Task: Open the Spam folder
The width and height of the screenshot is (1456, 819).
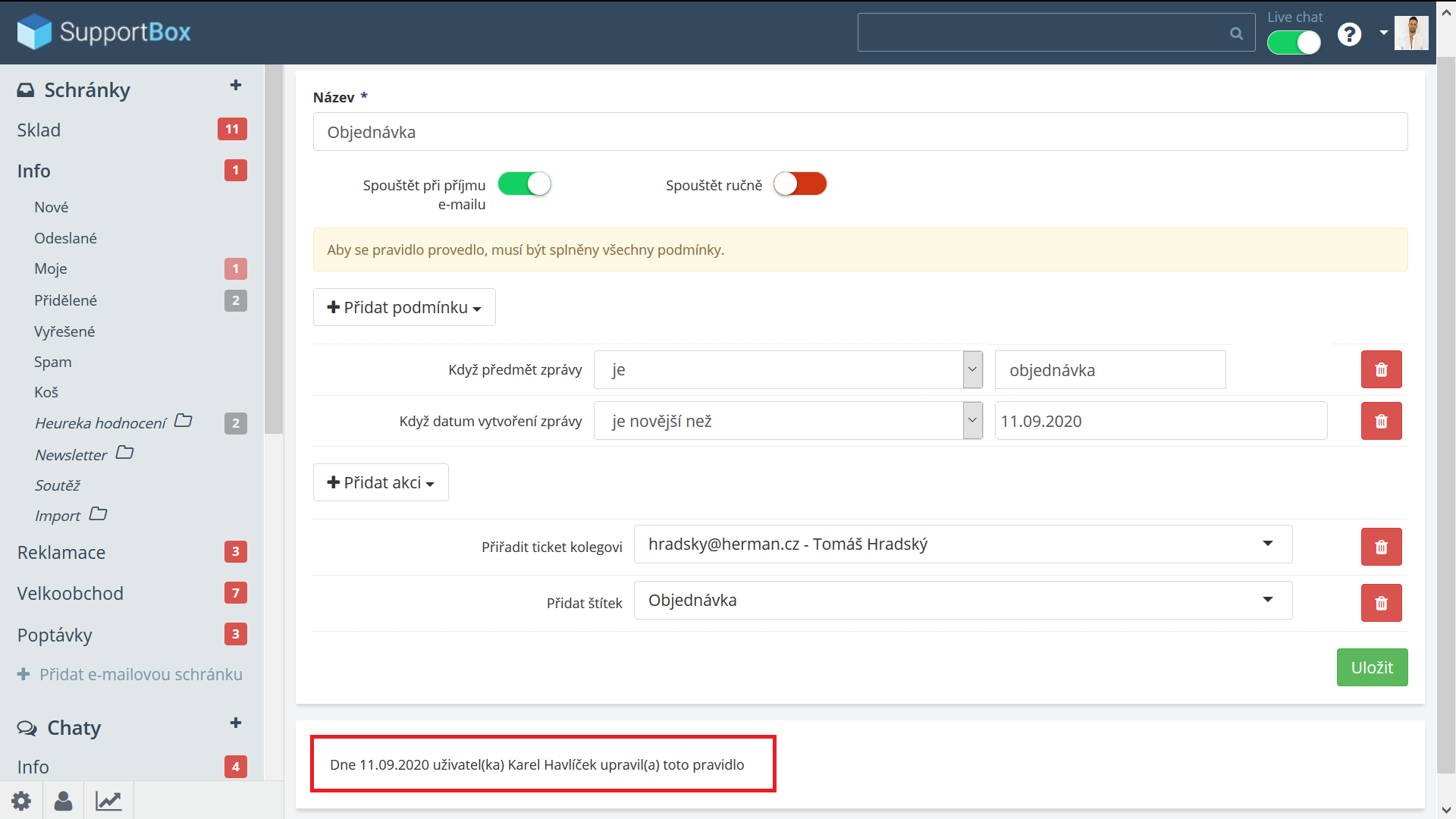Action: (x=52, y=362)
